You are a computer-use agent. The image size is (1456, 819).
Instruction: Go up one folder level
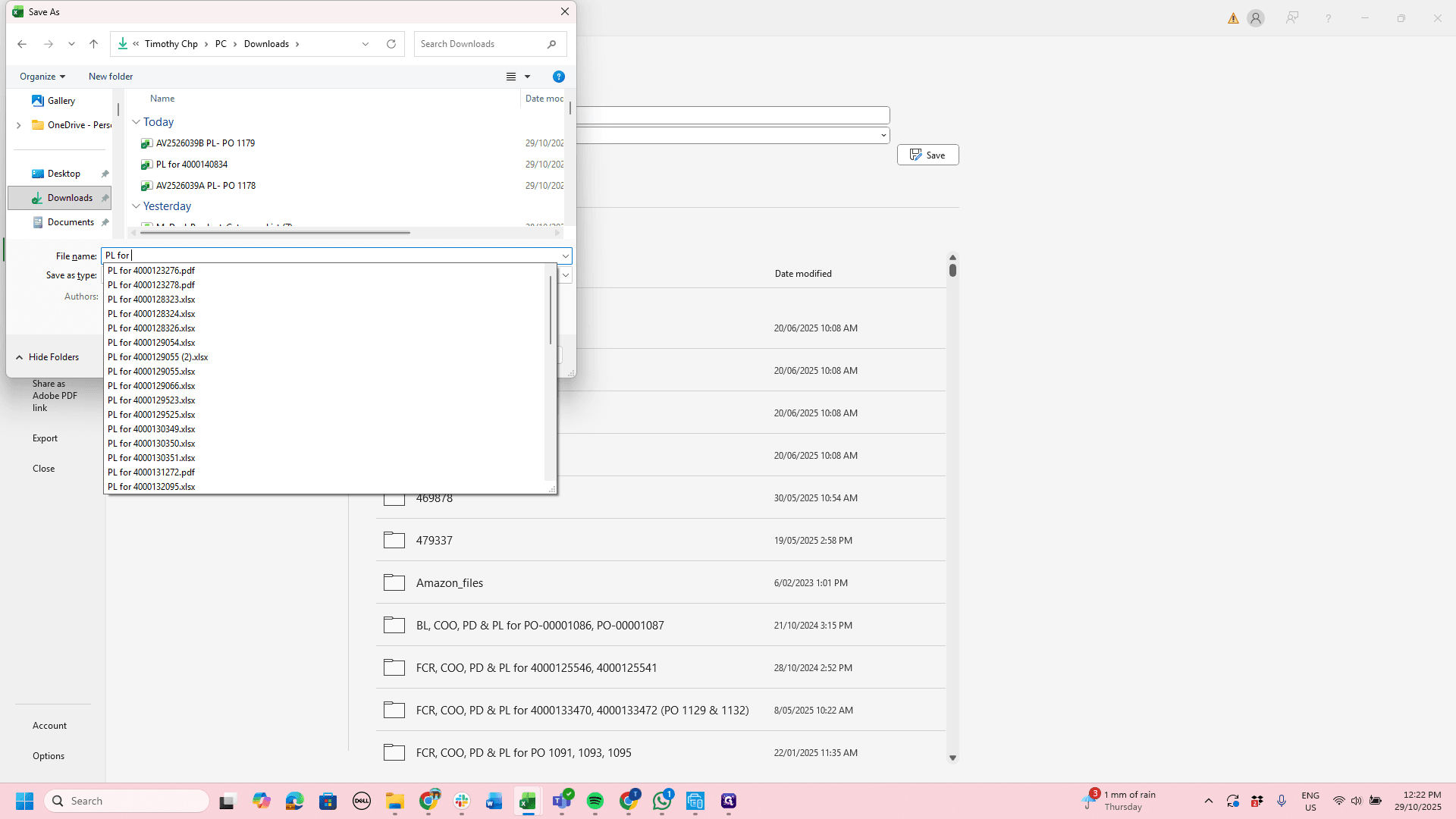click(x=94, y=44)
